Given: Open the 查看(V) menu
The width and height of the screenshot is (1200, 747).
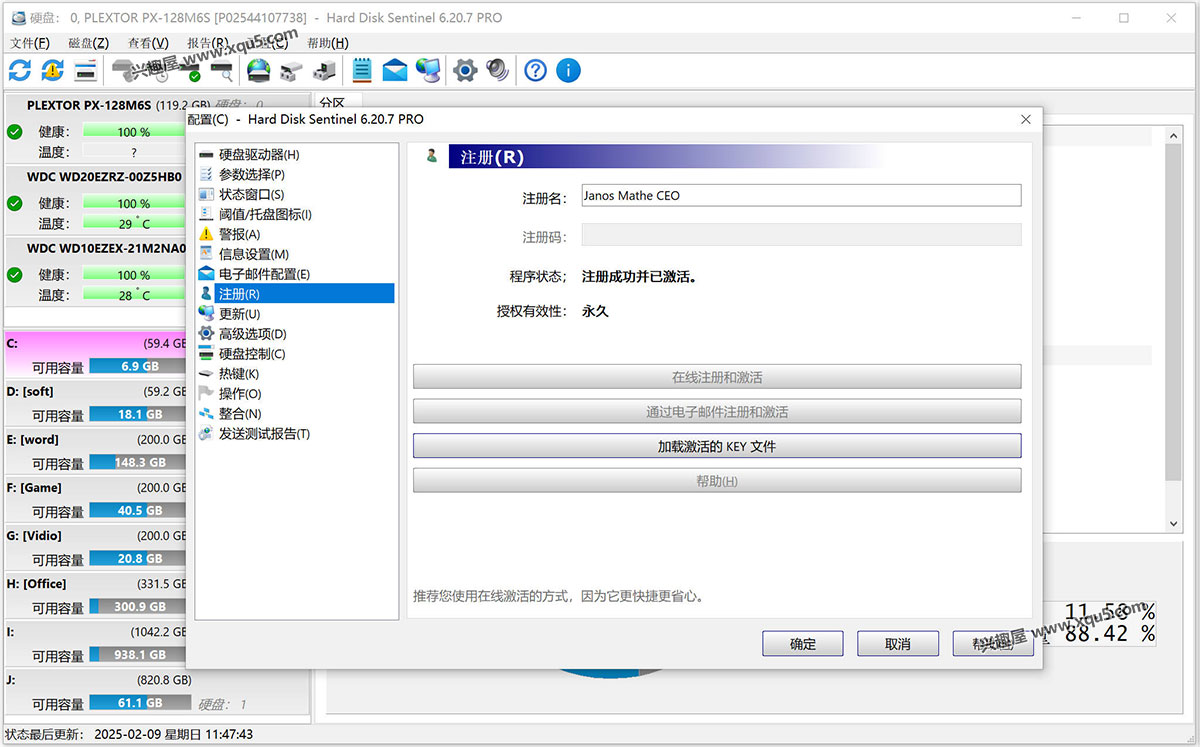Looking at the screenshot, I should (x=148, y=43).
